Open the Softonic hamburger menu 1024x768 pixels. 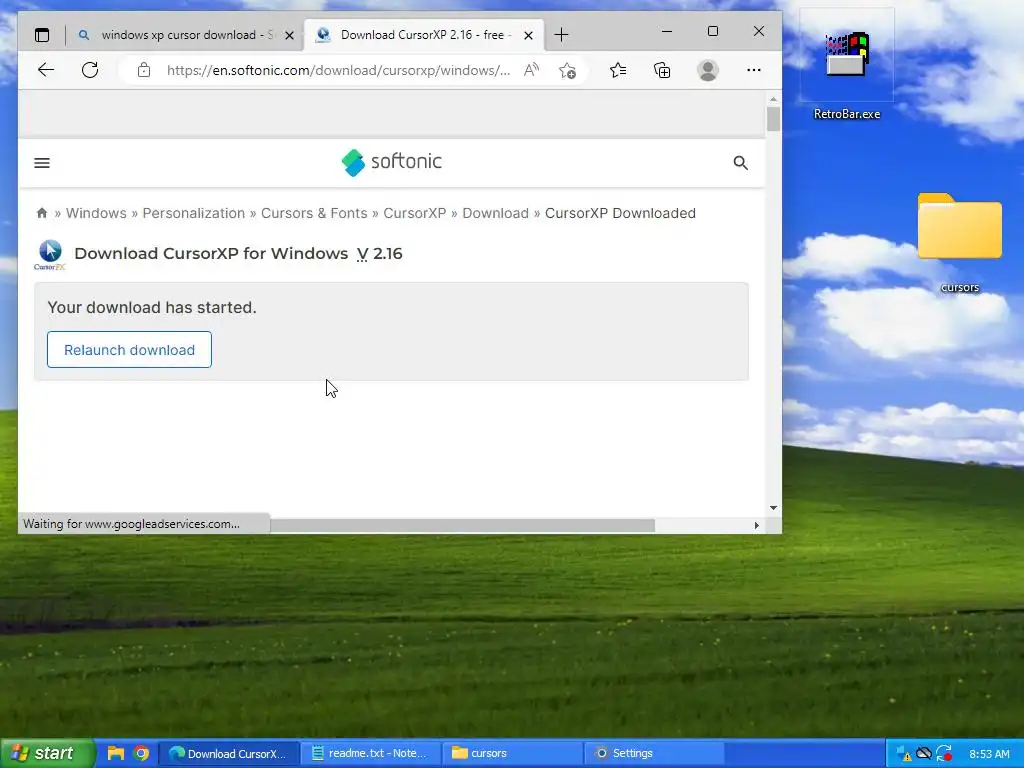(42, 163)
